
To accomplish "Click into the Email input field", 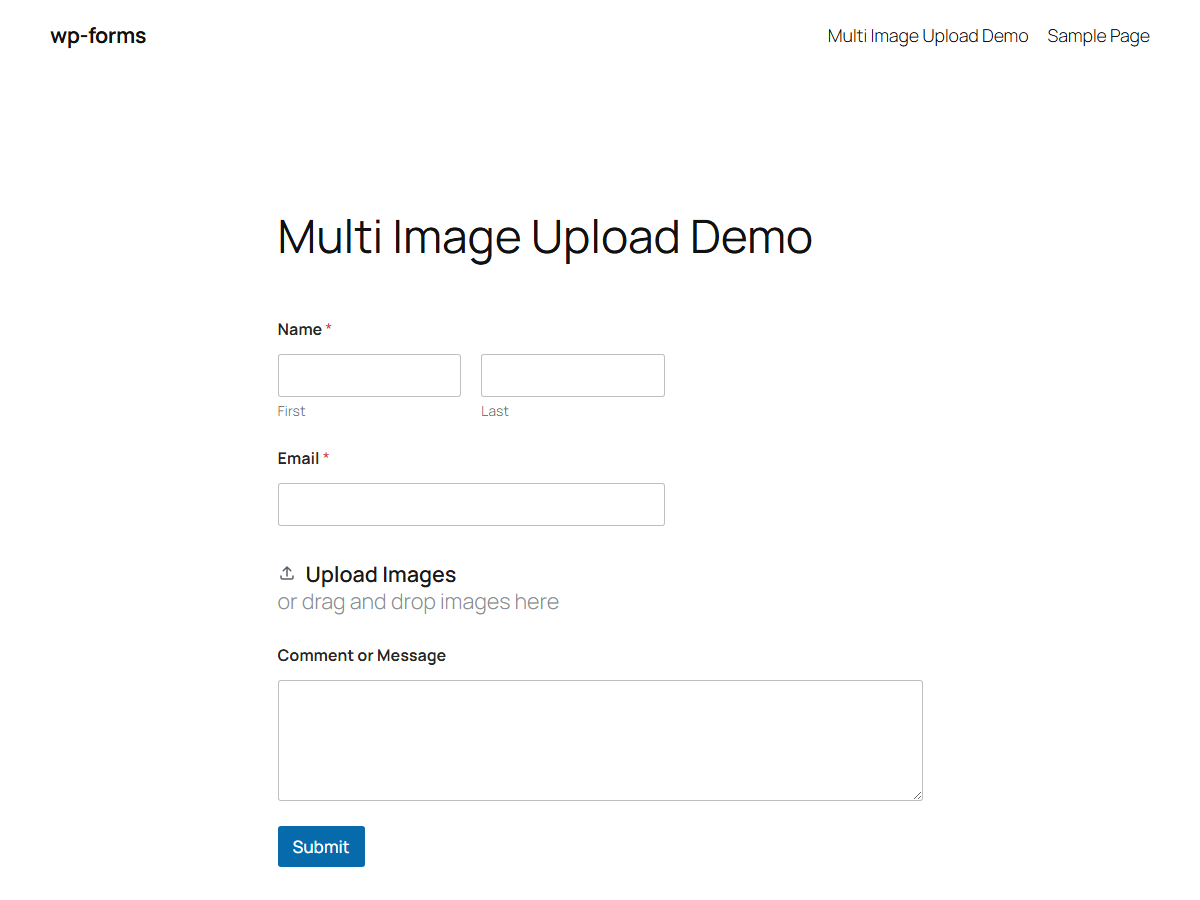I will pyautogui.click(x=471, y=504).
